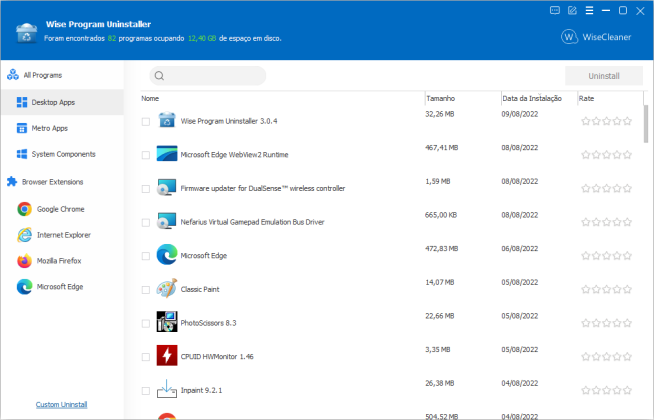The image size is (654, 420).
Task: Rate Classic Paint with stars
Action: pyautogui.click(x=606, y=289)
